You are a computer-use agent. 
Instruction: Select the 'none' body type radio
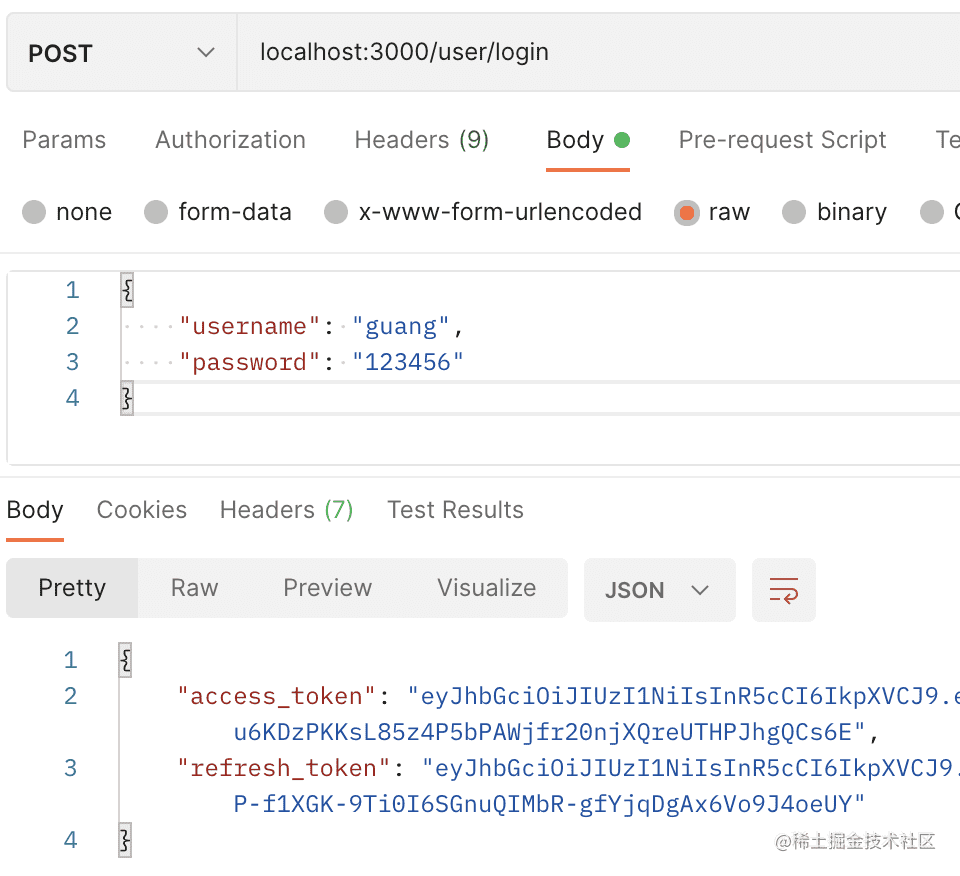click(x=35, y=212)
